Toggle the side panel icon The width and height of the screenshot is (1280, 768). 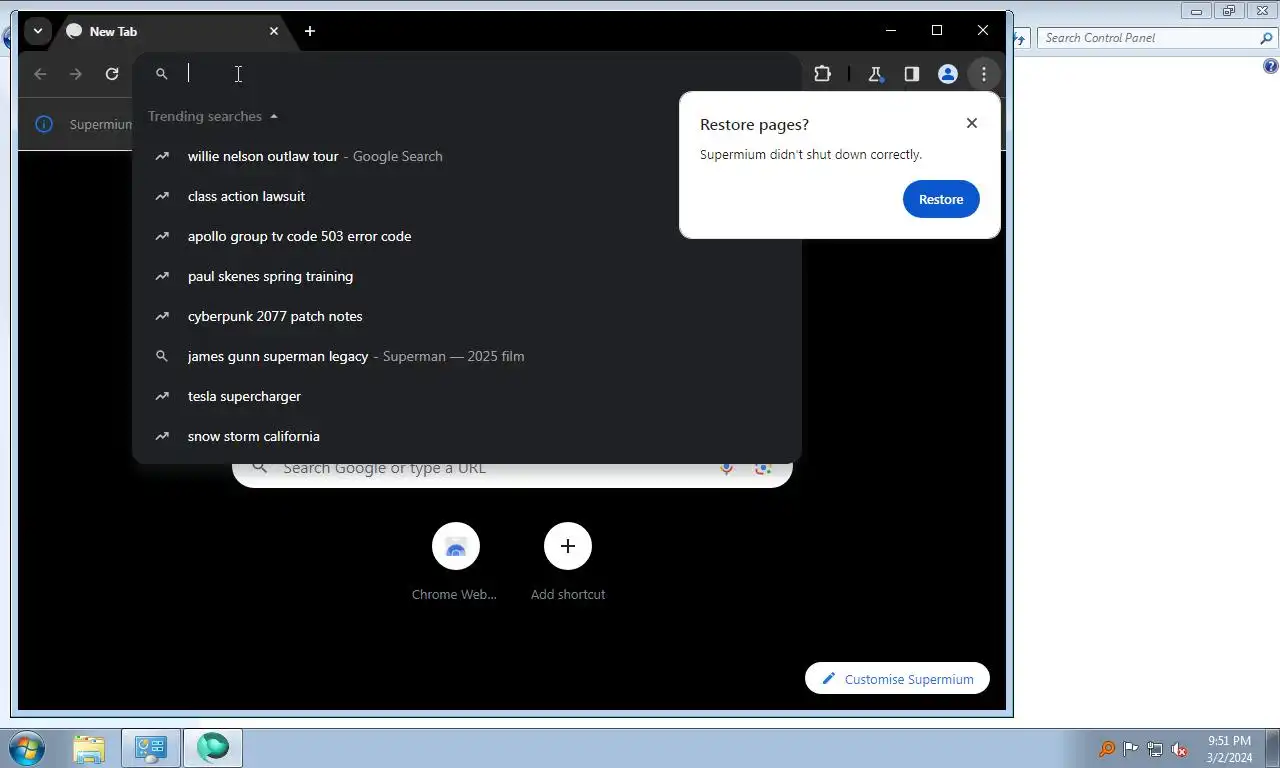911,74
